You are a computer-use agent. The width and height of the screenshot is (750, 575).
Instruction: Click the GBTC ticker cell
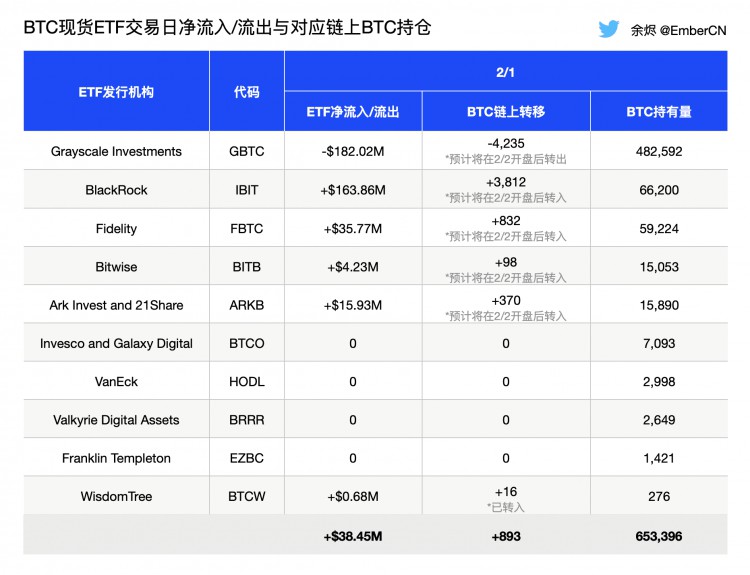click(x=247, y=152)
